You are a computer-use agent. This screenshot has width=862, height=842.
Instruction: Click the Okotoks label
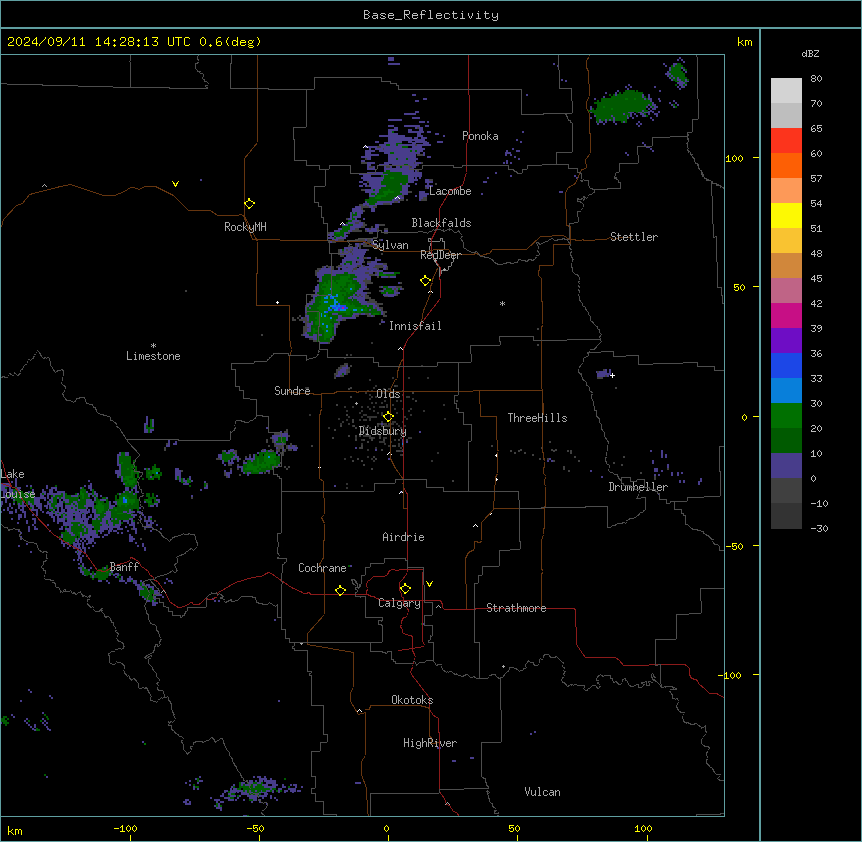tap(412, 700)
